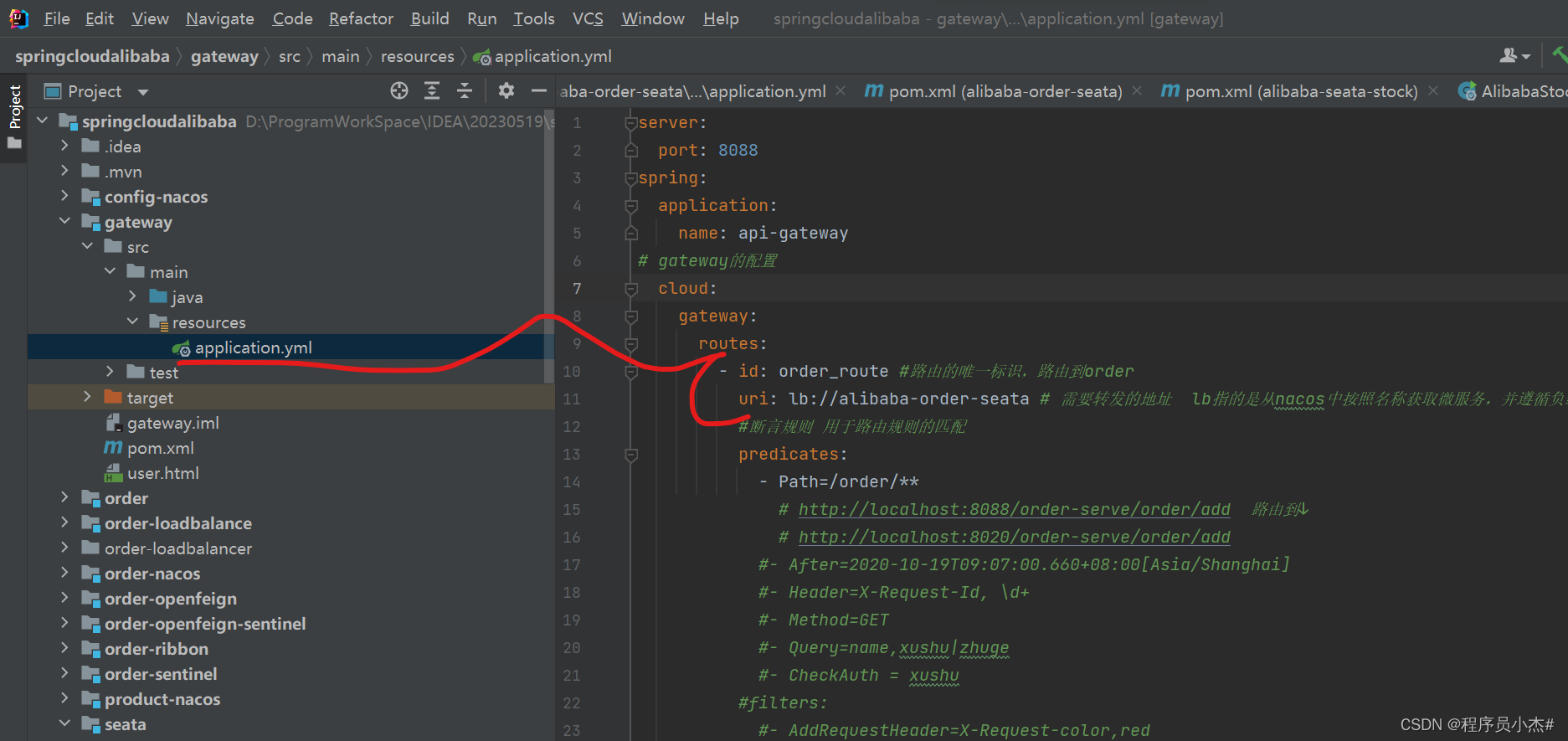Open the File menu
This screenshot has height=741, width=1568.
(x=57, y=18)
